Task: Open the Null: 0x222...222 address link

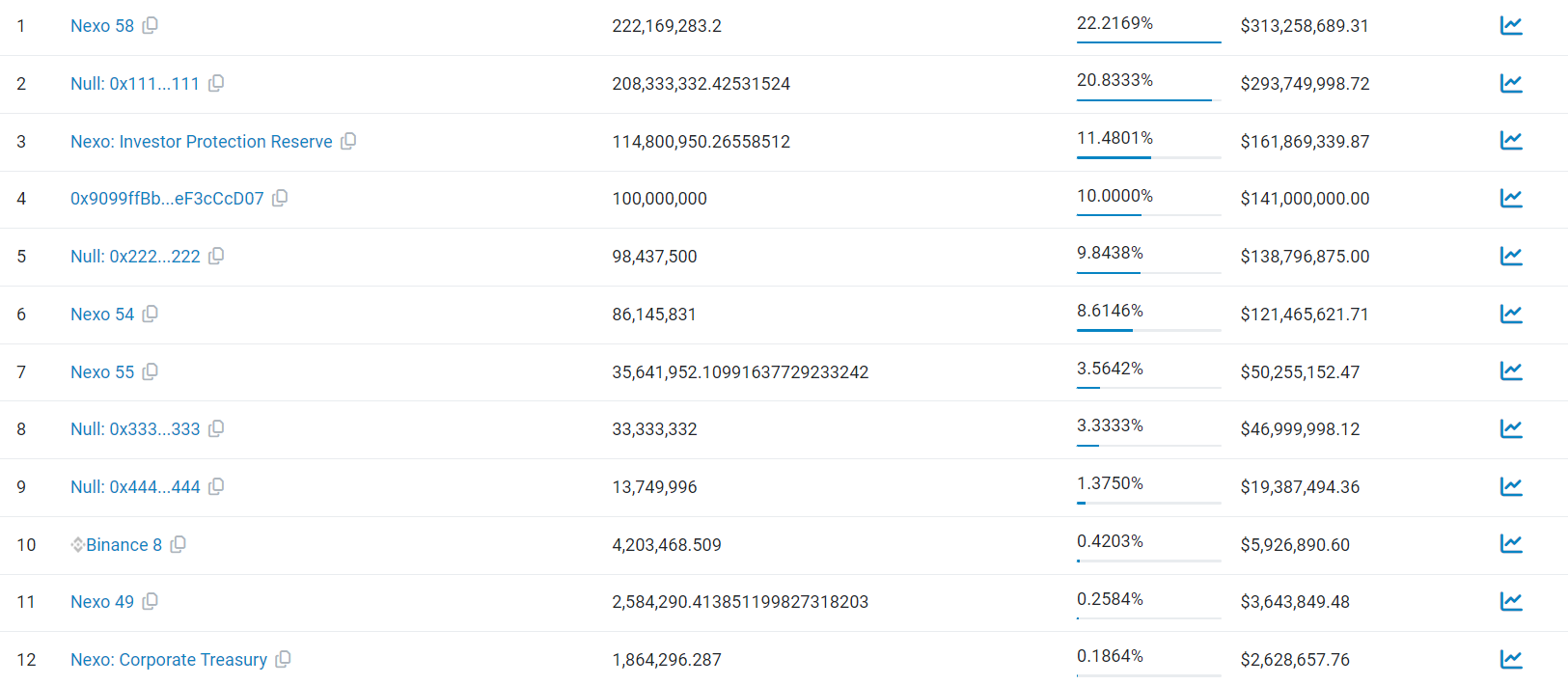Action: point(135,257)
